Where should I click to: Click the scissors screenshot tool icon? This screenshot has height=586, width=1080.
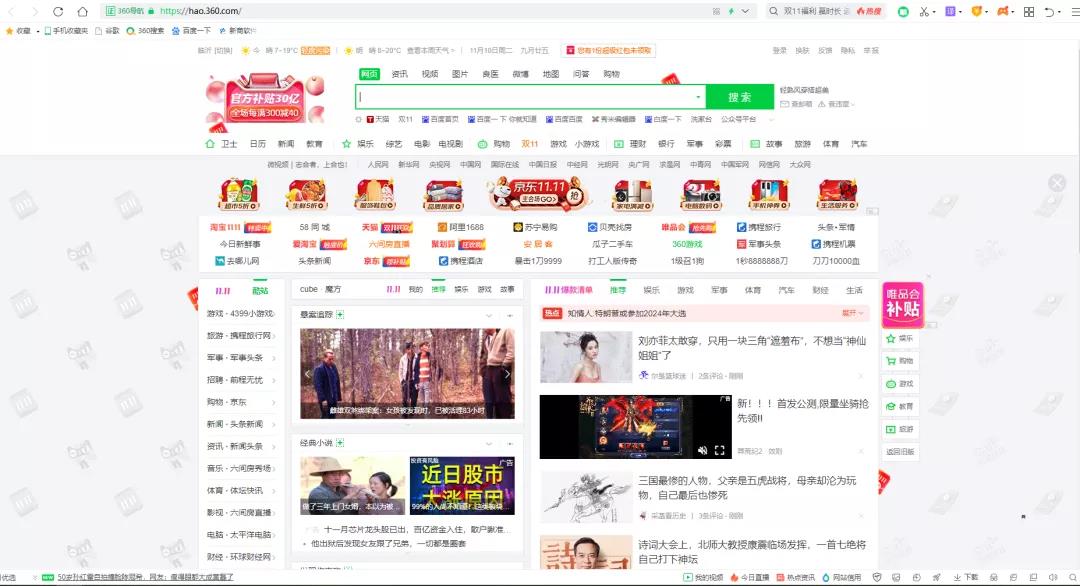coord(924,12)
